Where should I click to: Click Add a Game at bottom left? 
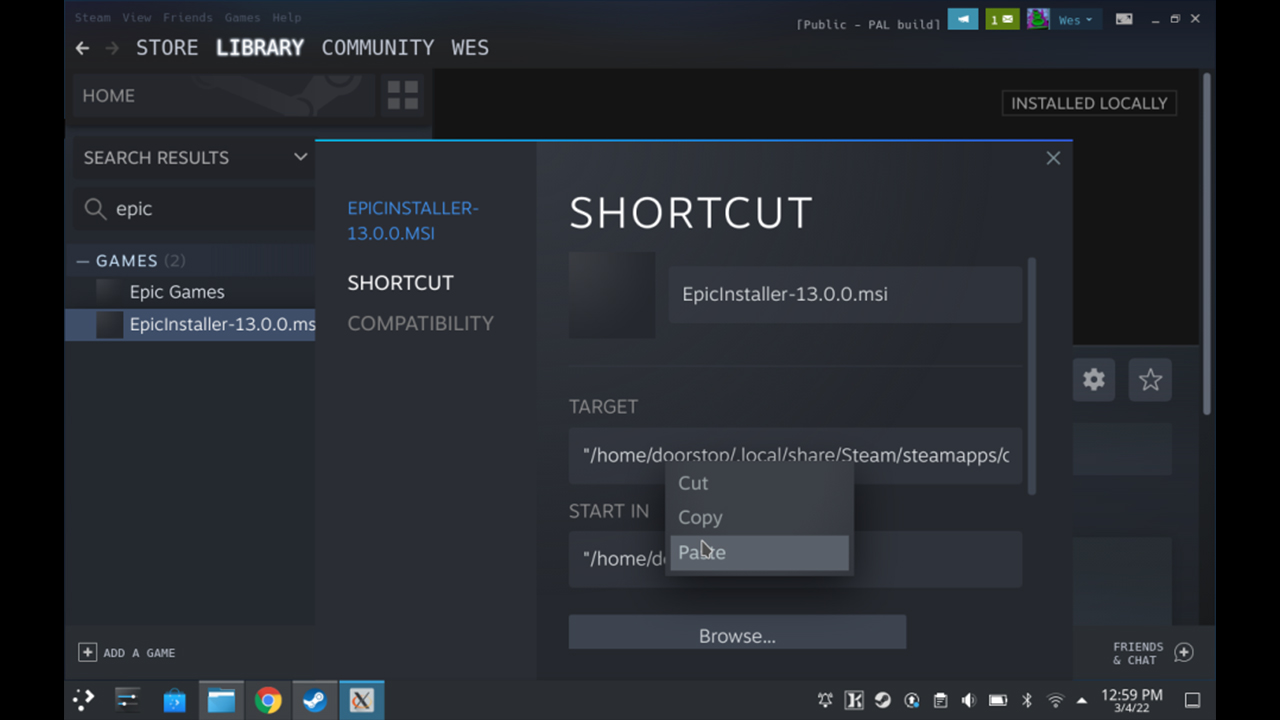(127, 652)
